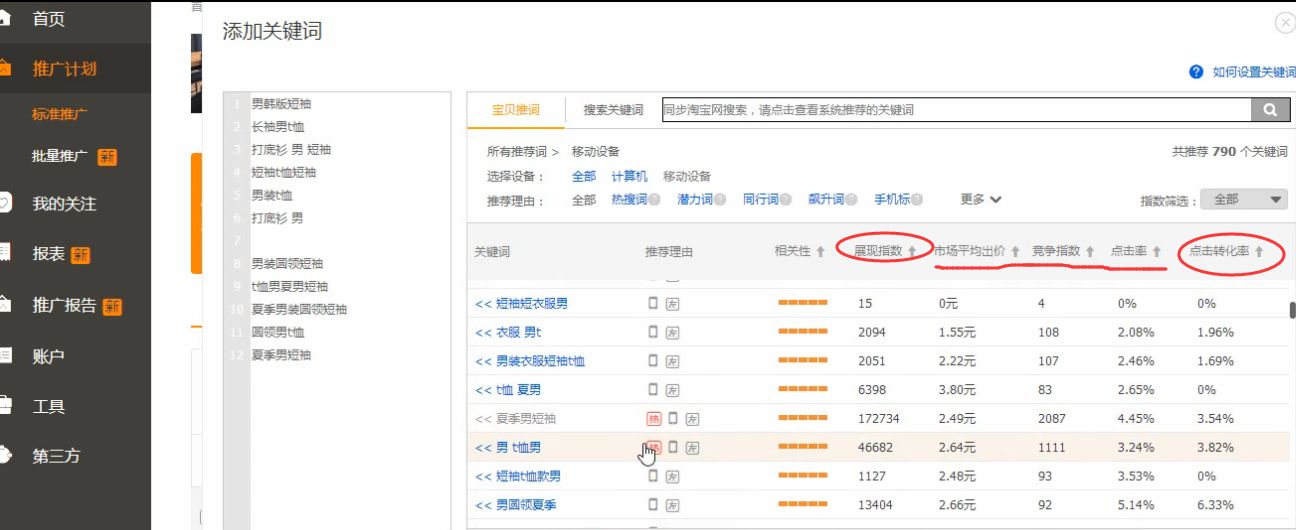This screenshot has width=1296, height=530.
Task: Click the phone icon in 短袖t恤款男 row
Action: [653, 476]
